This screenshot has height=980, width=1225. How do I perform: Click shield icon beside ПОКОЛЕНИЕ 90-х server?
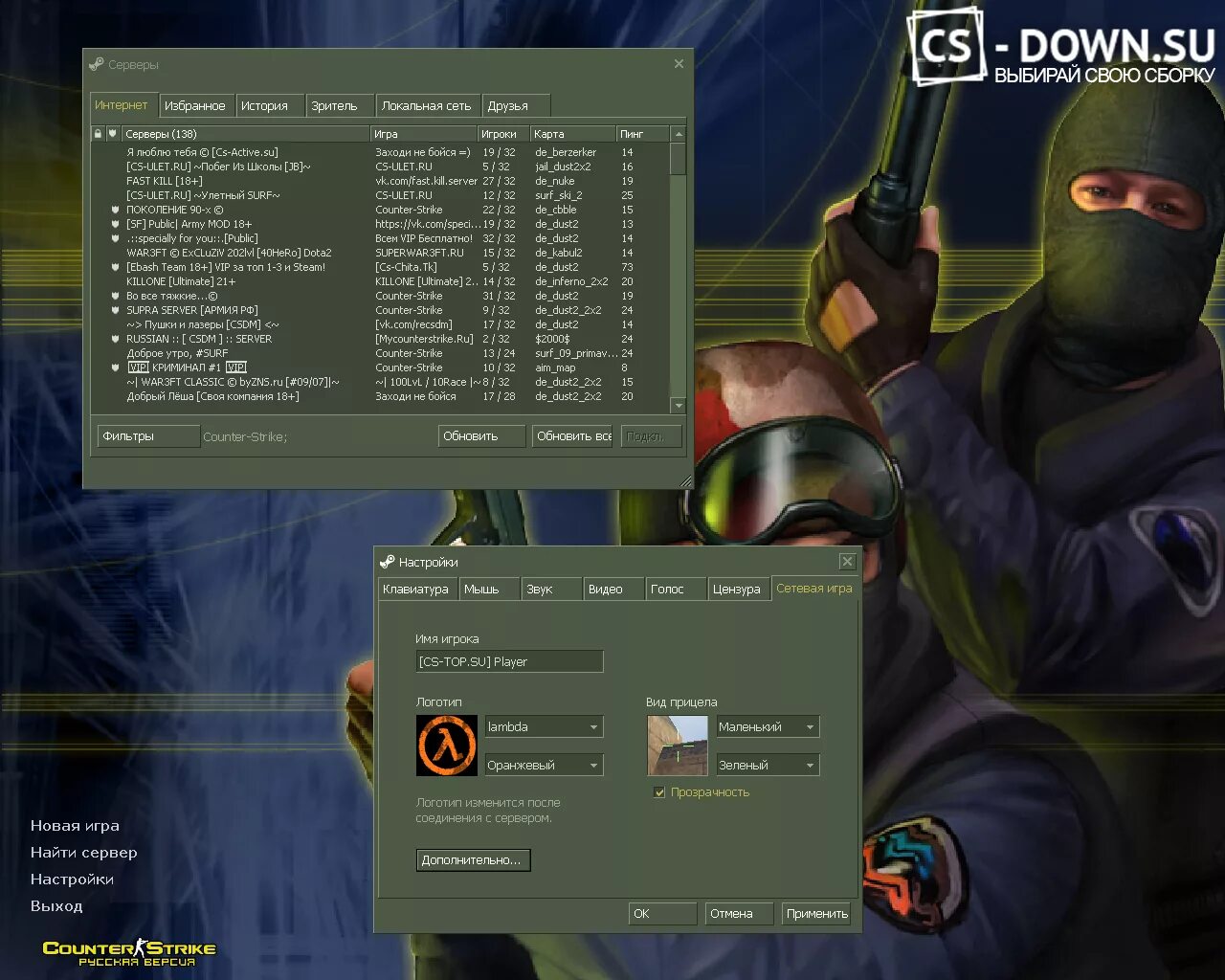tap(115, 210)
